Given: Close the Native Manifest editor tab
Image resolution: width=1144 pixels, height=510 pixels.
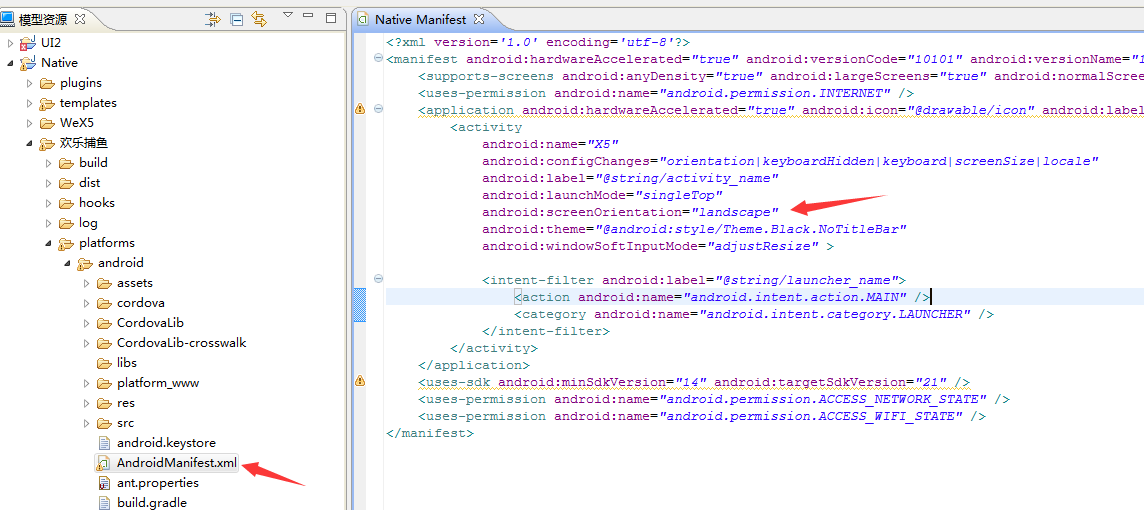Looking at the screenshot, I should point(478,19).
